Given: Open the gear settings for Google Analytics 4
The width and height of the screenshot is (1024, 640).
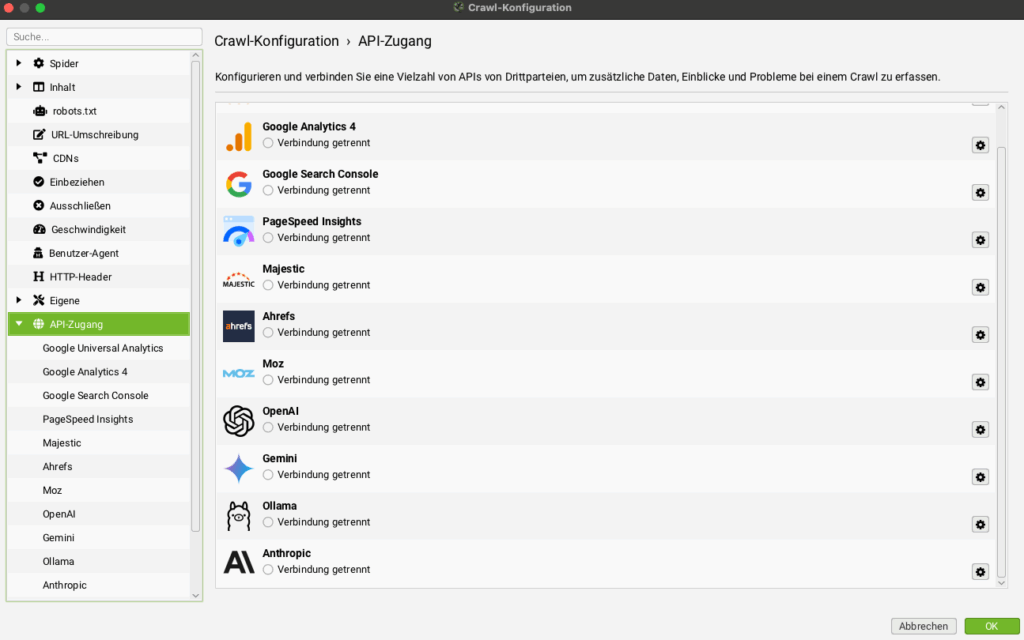Looking at the screenshot, I should point(980,145).
